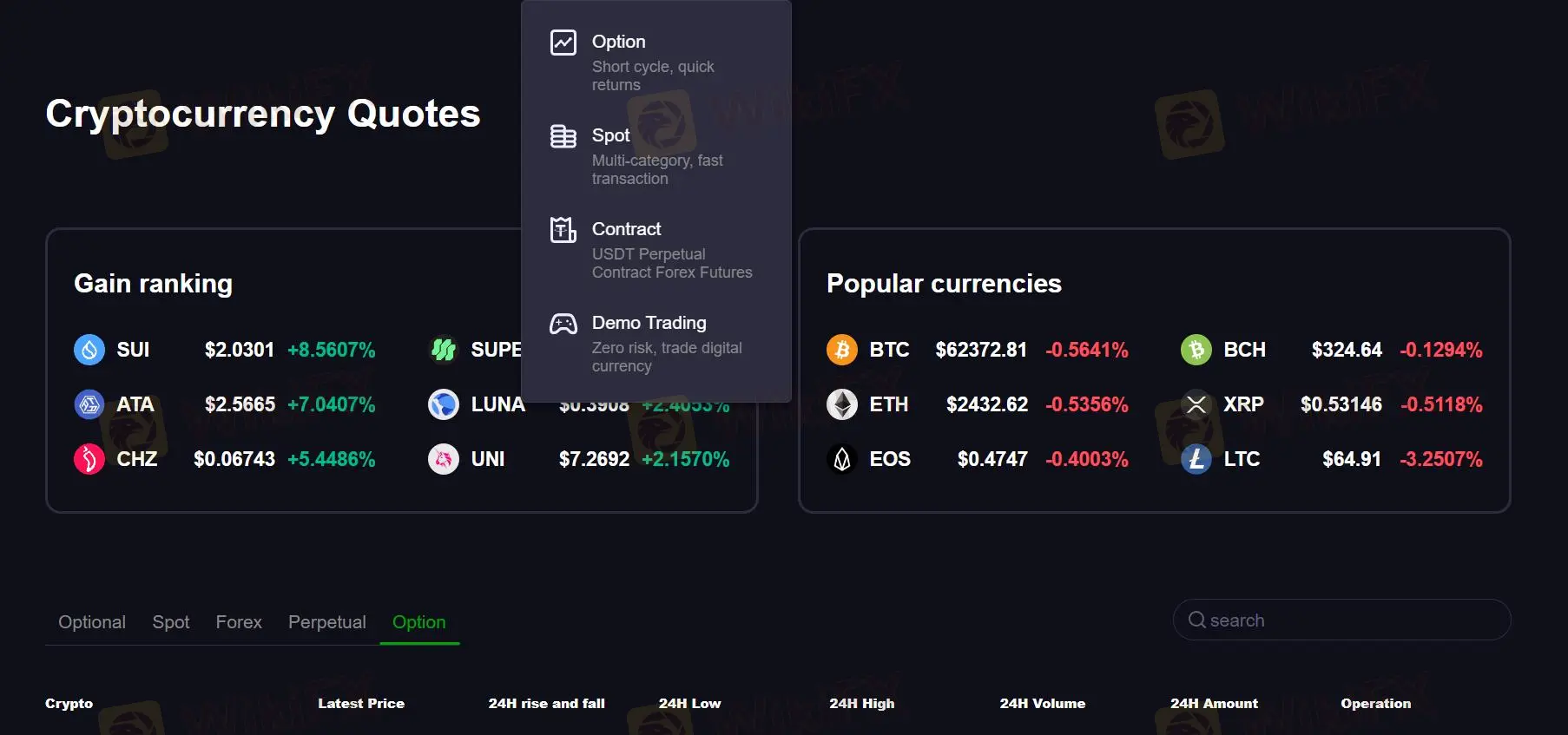Image resolution: width=1568 pixels, height=735 pixels.
Task: Click the Ethereum ETH coin icon
Action: (x=842, y=404)
